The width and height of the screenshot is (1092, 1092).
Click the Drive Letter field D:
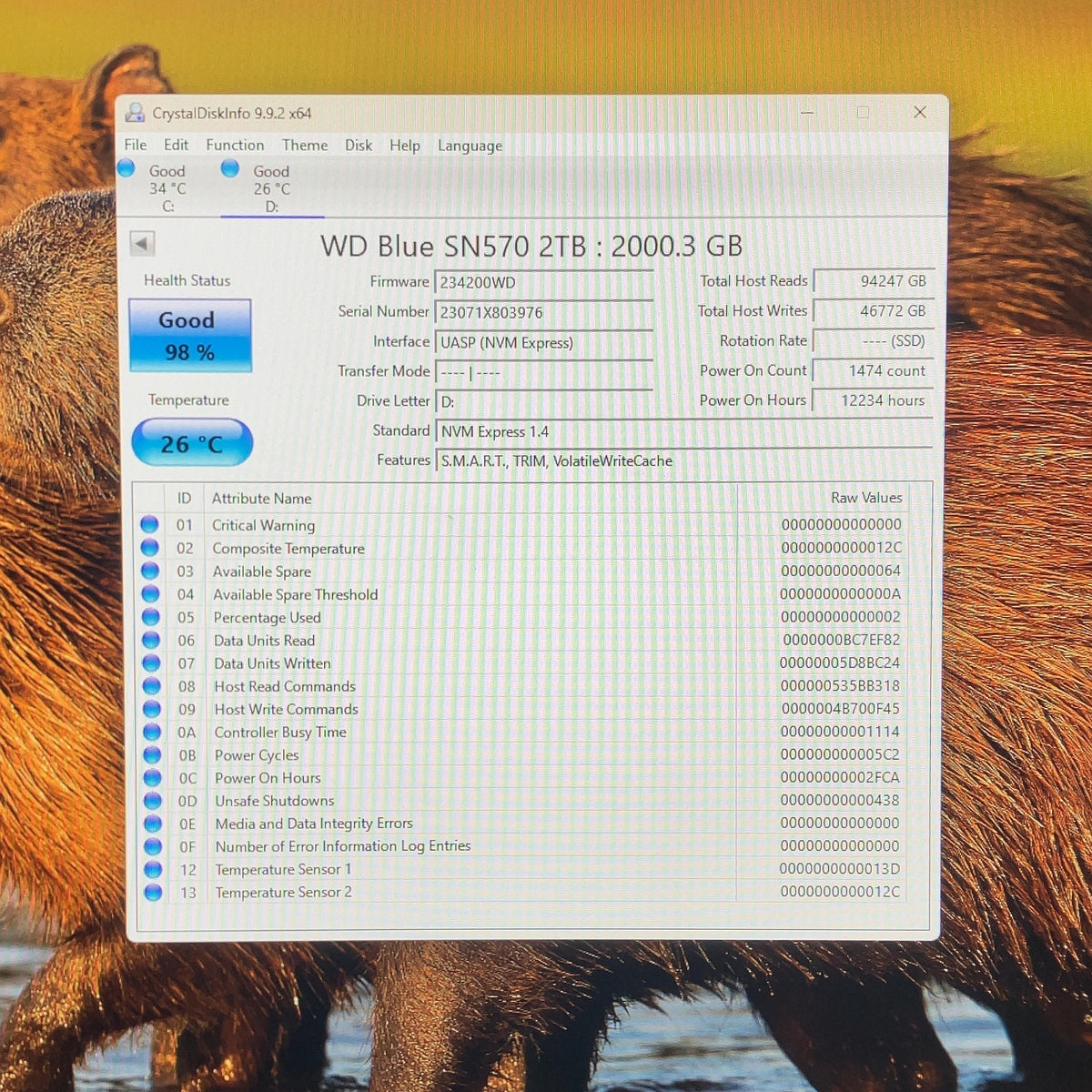[x=544, y=401]
